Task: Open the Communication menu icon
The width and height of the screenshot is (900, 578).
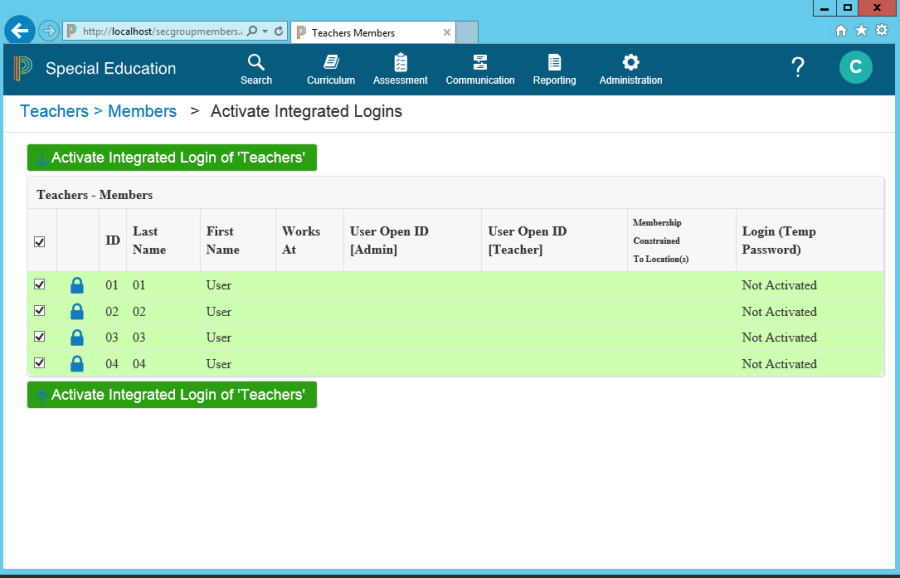Action: (x=480, y=63)
